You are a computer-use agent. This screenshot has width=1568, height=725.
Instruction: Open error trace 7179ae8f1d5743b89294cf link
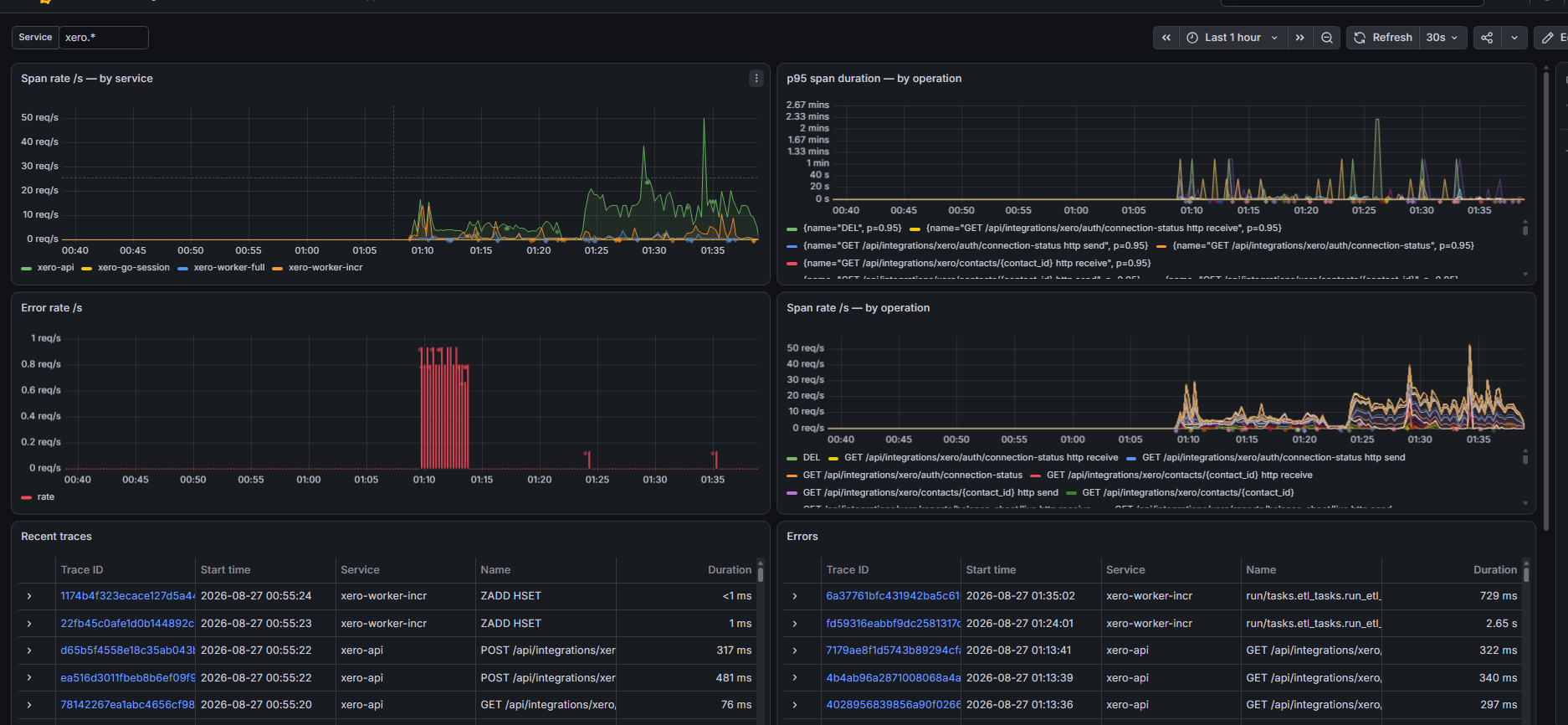(x=893, y=650)
